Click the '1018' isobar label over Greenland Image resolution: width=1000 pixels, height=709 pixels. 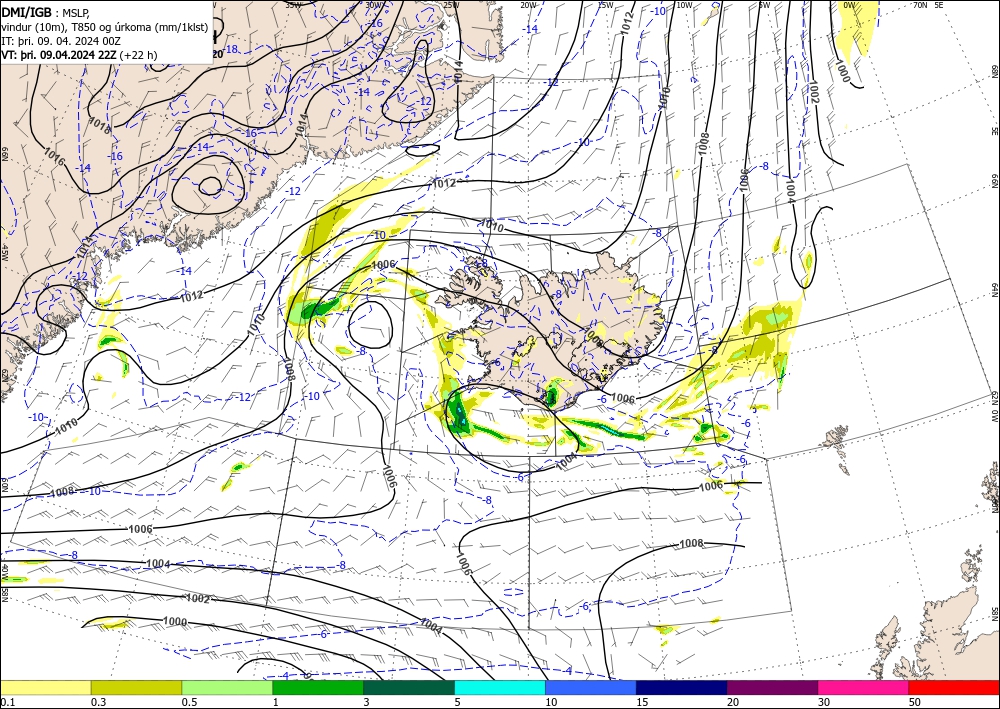[100, 125]
